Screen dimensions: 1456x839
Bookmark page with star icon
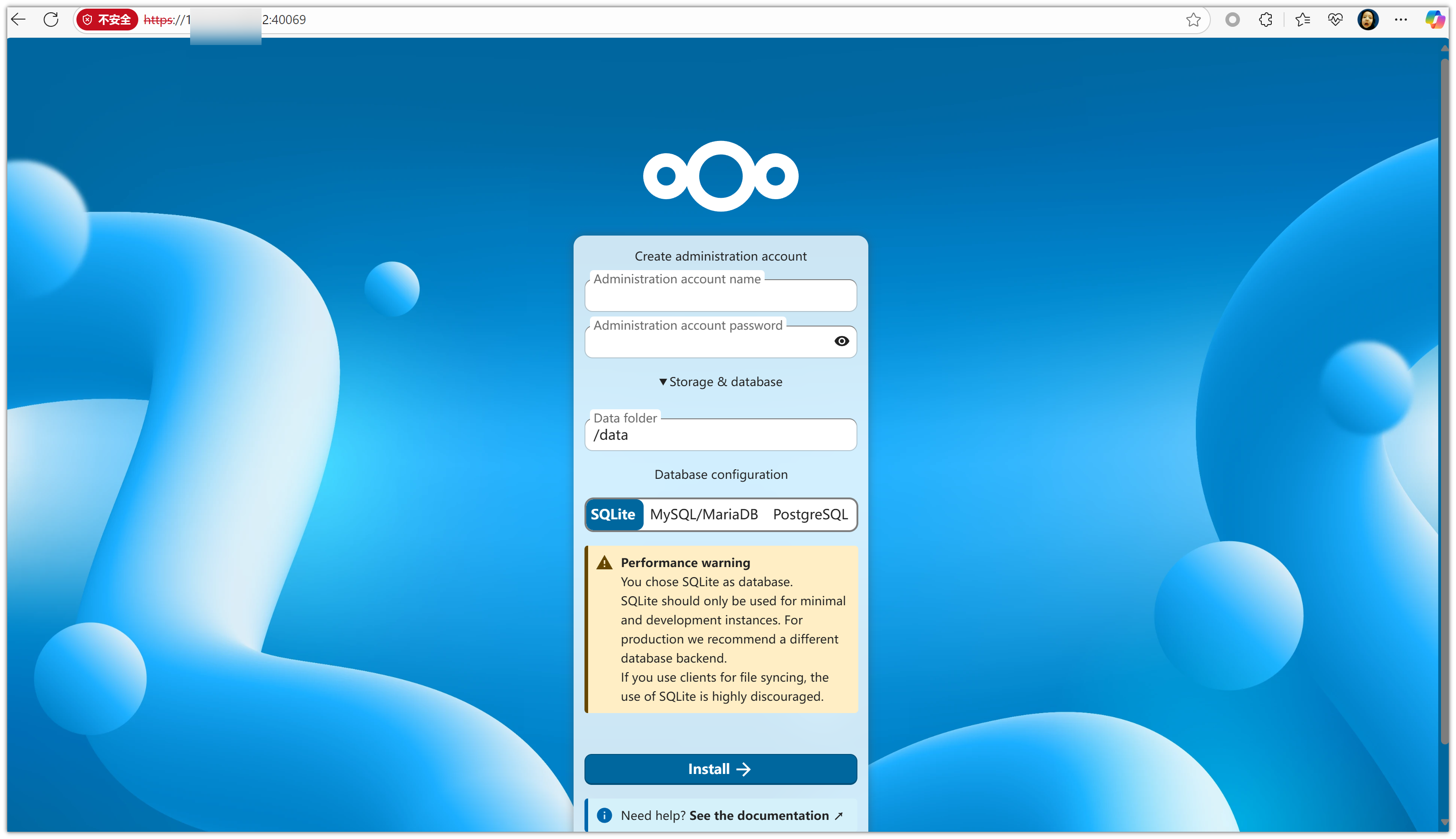[1193, 20]
